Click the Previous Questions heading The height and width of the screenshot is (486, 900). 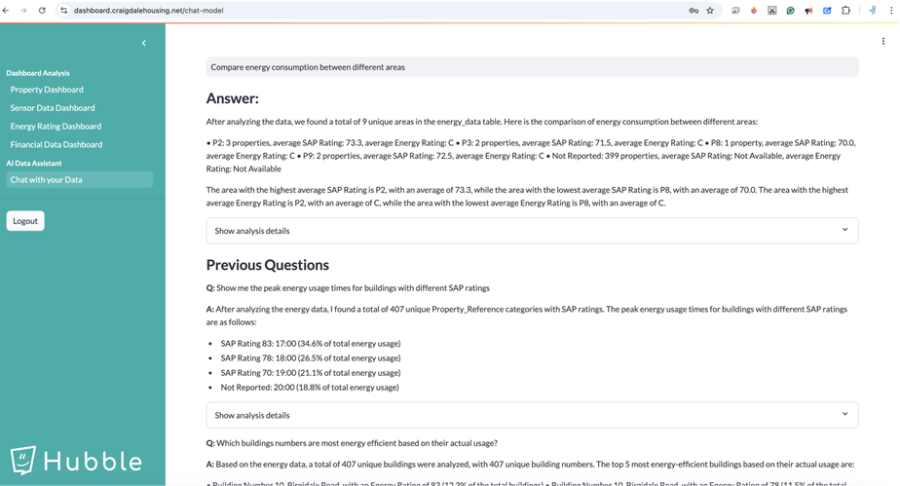coord(267,265)
